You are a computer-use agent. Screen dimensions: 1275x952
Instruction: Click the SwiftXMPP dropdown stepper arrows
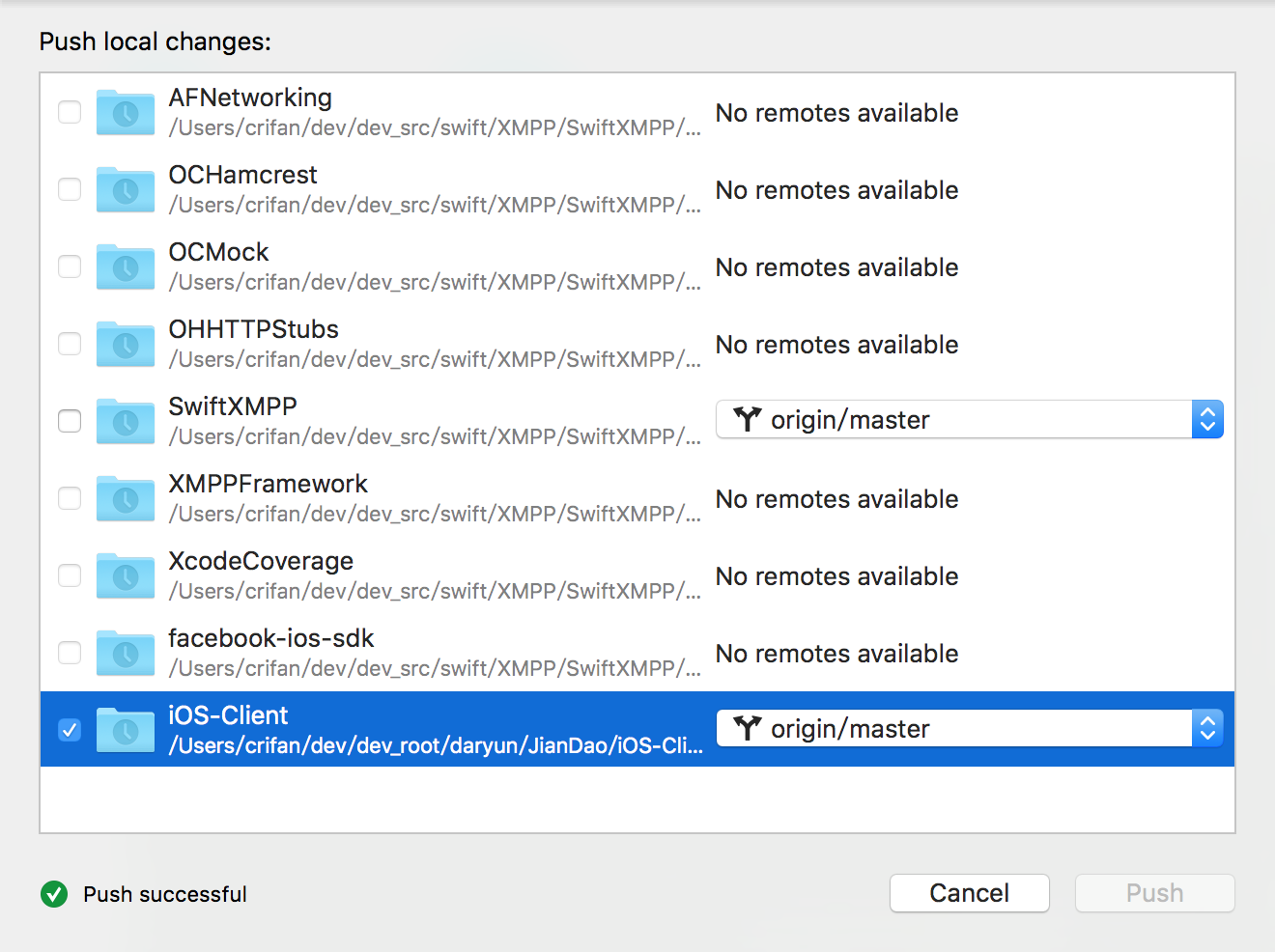tap(1207, 420)
